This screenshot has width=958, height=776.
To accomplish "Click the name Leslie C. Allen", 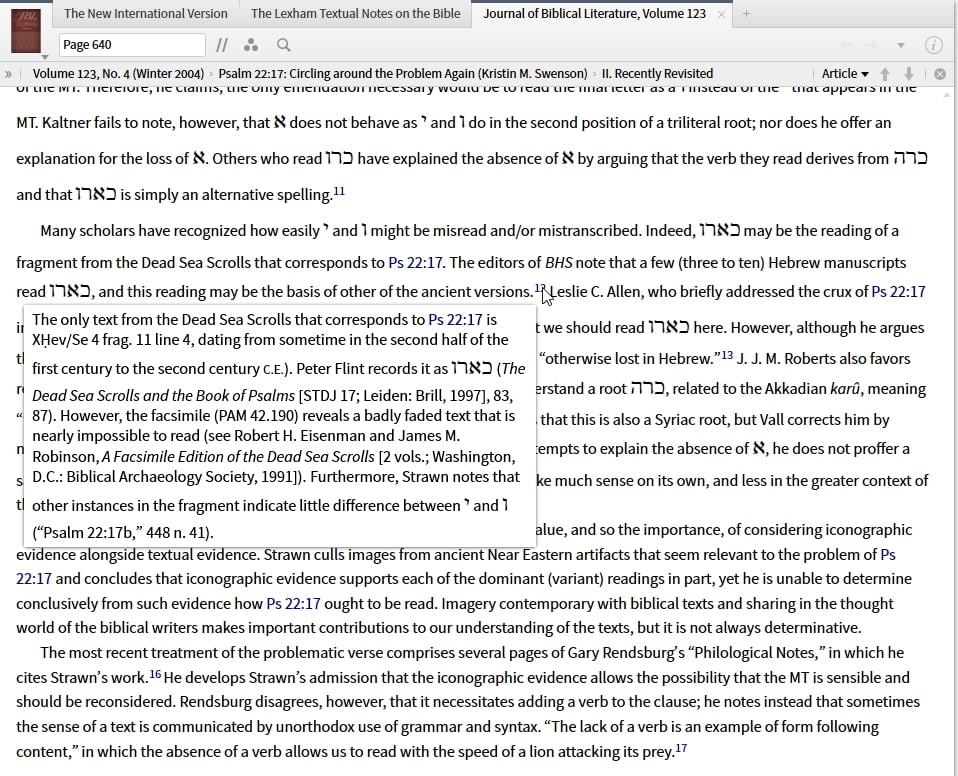I will click(595, 291).
